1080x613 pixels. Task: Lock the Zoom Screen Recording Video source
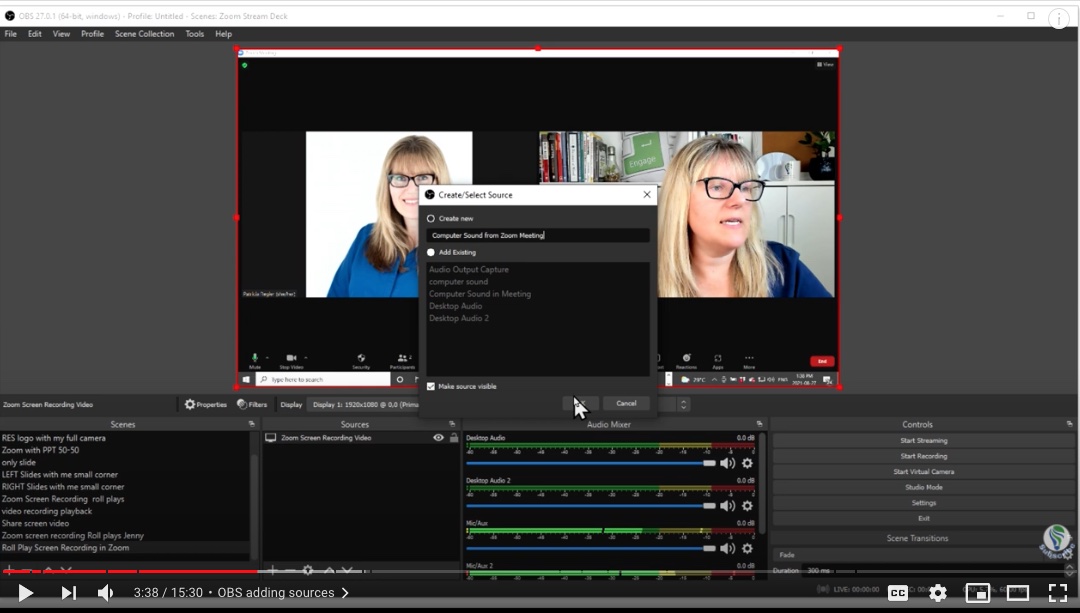[454, 437]
